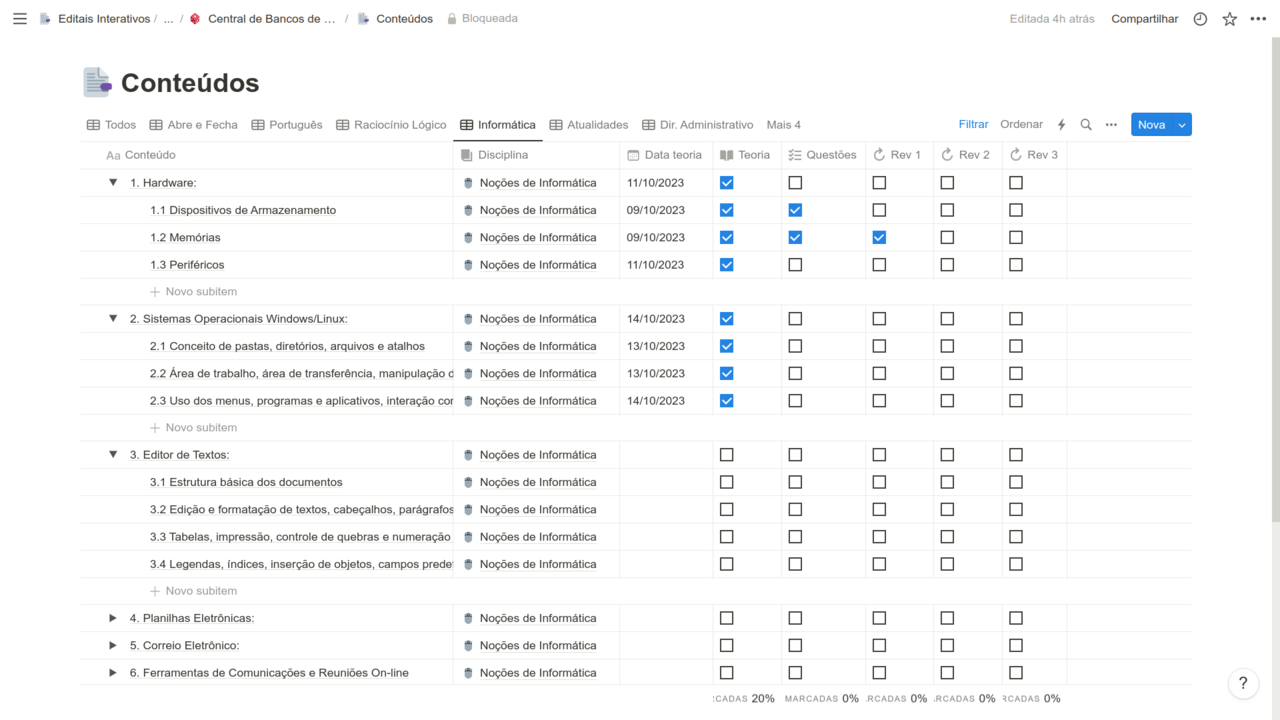Uncheck Questões for 1.1 Dispositivos de Armazenamento
The height and width of the screenshot is (720, 1280).
(795, 210)
